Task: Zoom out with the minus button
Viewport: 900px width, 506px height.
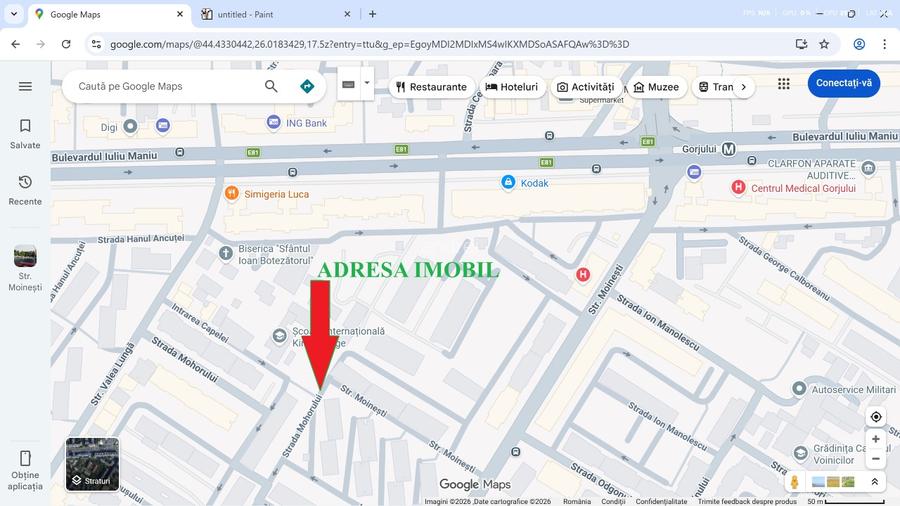Action: [x=876, y=459]
